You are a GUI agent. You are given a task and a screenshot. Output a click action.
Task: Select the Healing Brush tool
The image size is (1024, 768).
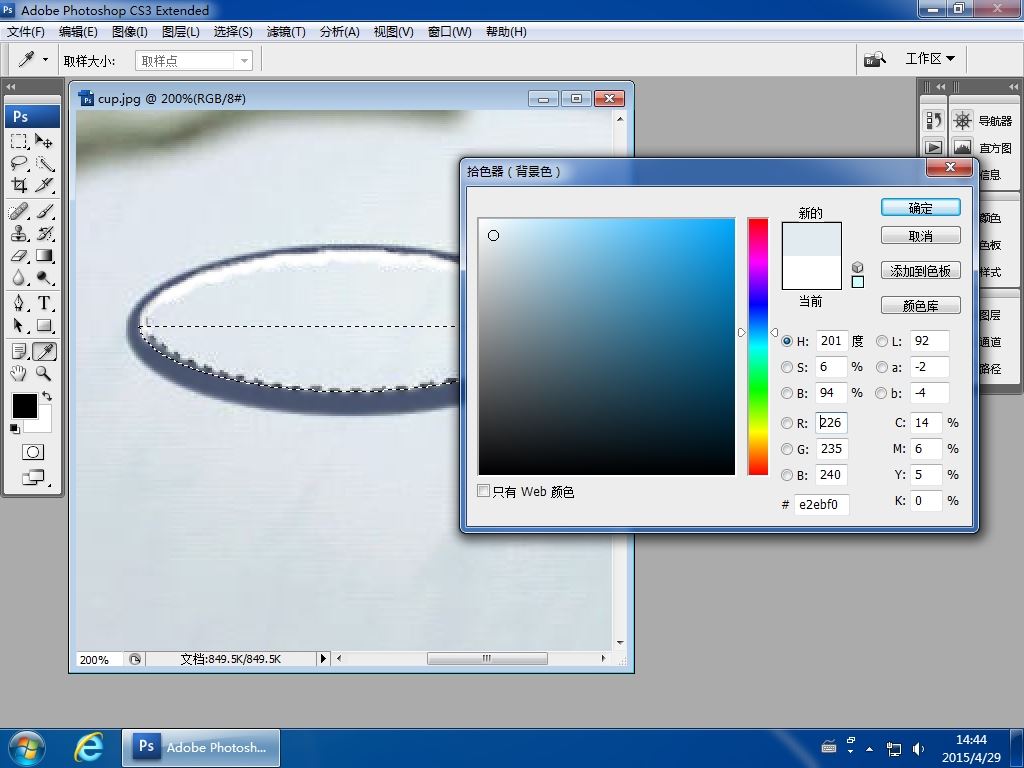pyautogui.click(x=19, y=212)
